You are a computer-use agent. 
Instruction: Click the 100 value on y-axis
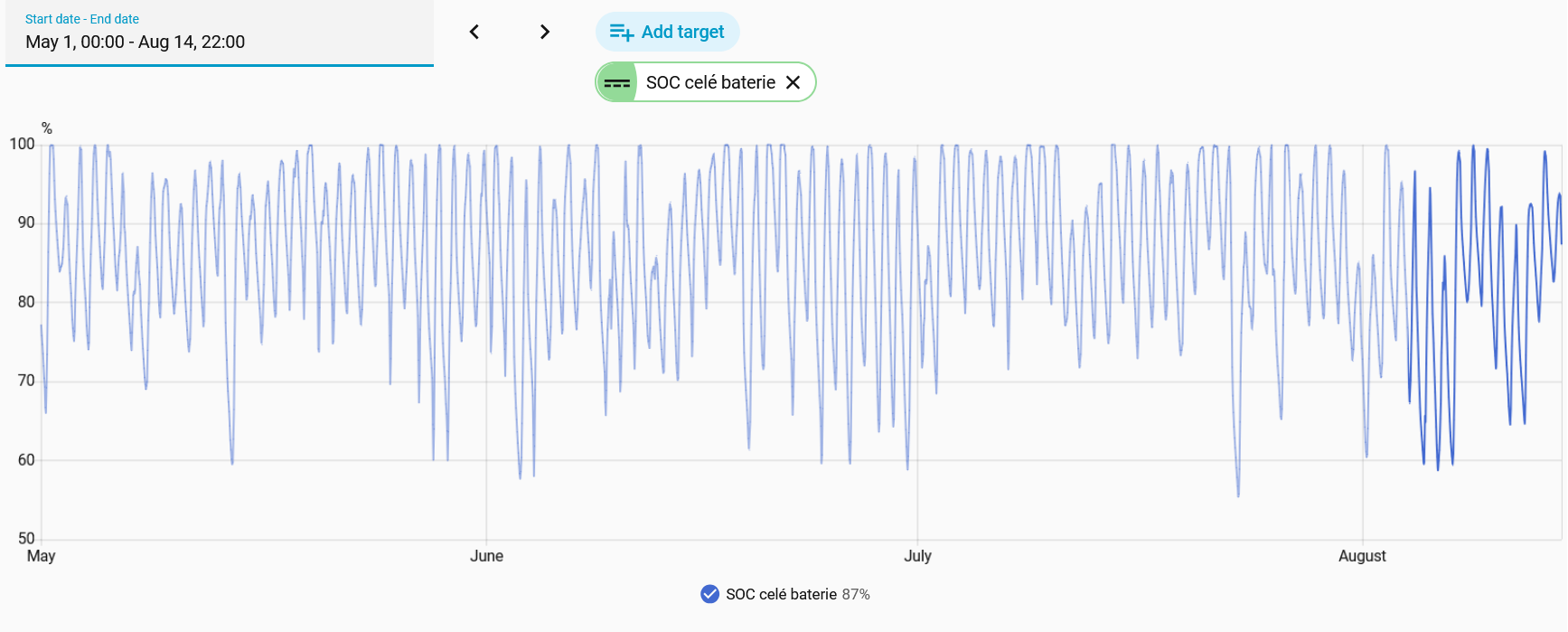(22, 144)
